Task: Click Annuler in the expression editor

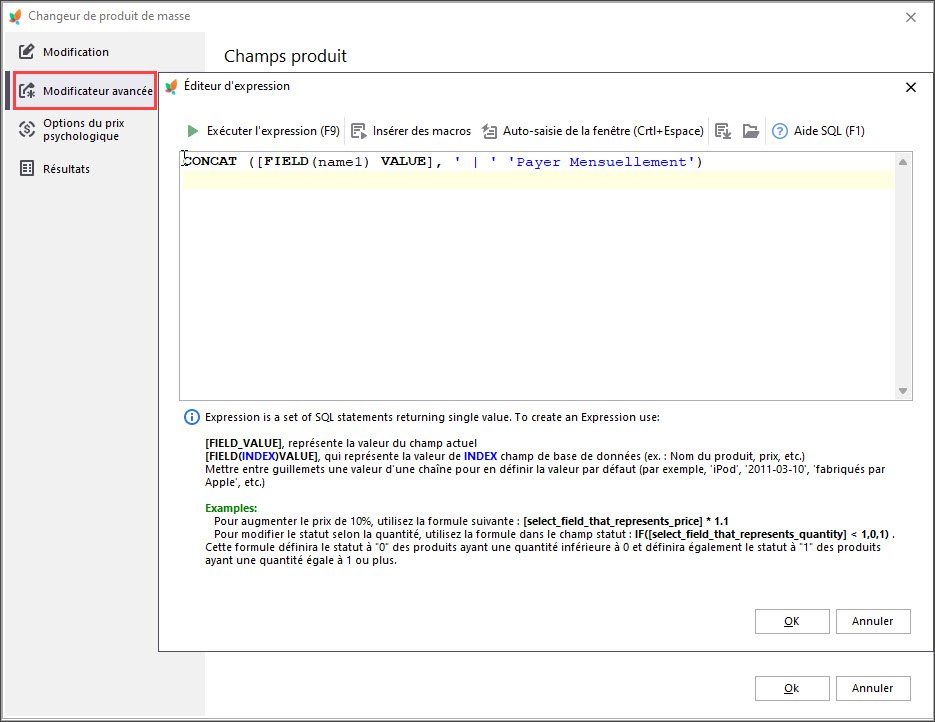Action: click(x=873, y=621)
